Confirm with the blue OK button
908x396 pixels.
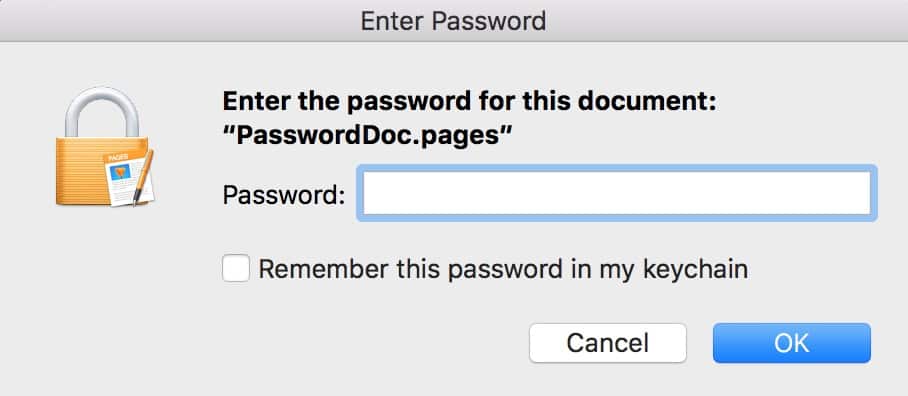tap(792, 343)
